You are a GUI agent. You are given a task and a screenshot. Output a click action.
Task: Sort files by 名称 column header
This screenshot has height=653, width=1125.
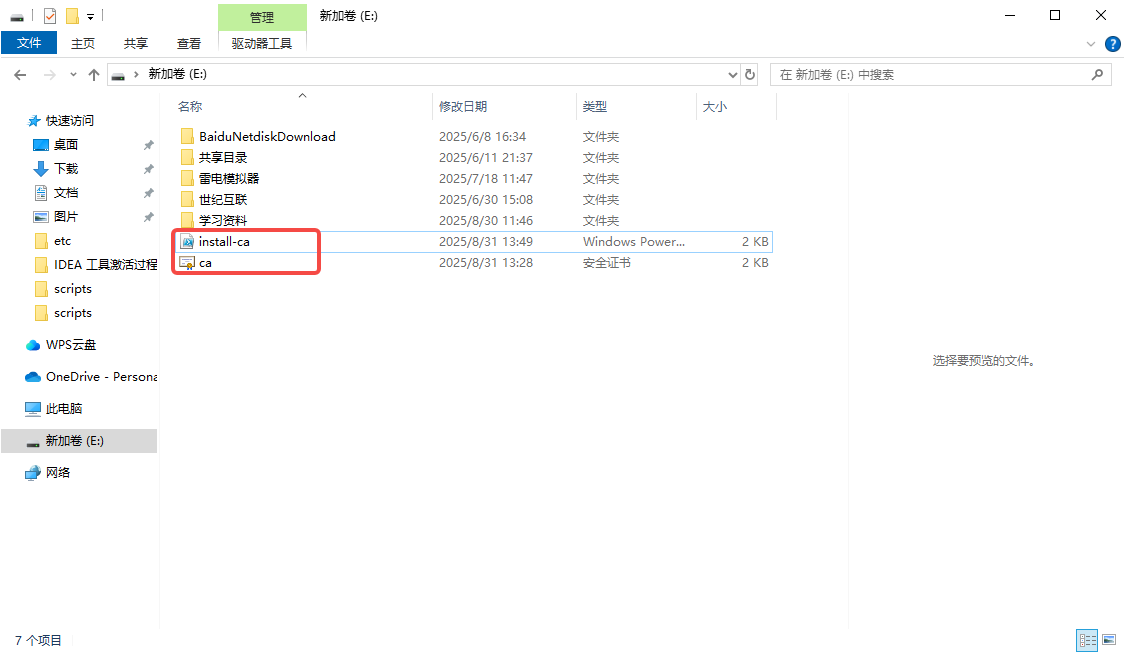point(190,106)
